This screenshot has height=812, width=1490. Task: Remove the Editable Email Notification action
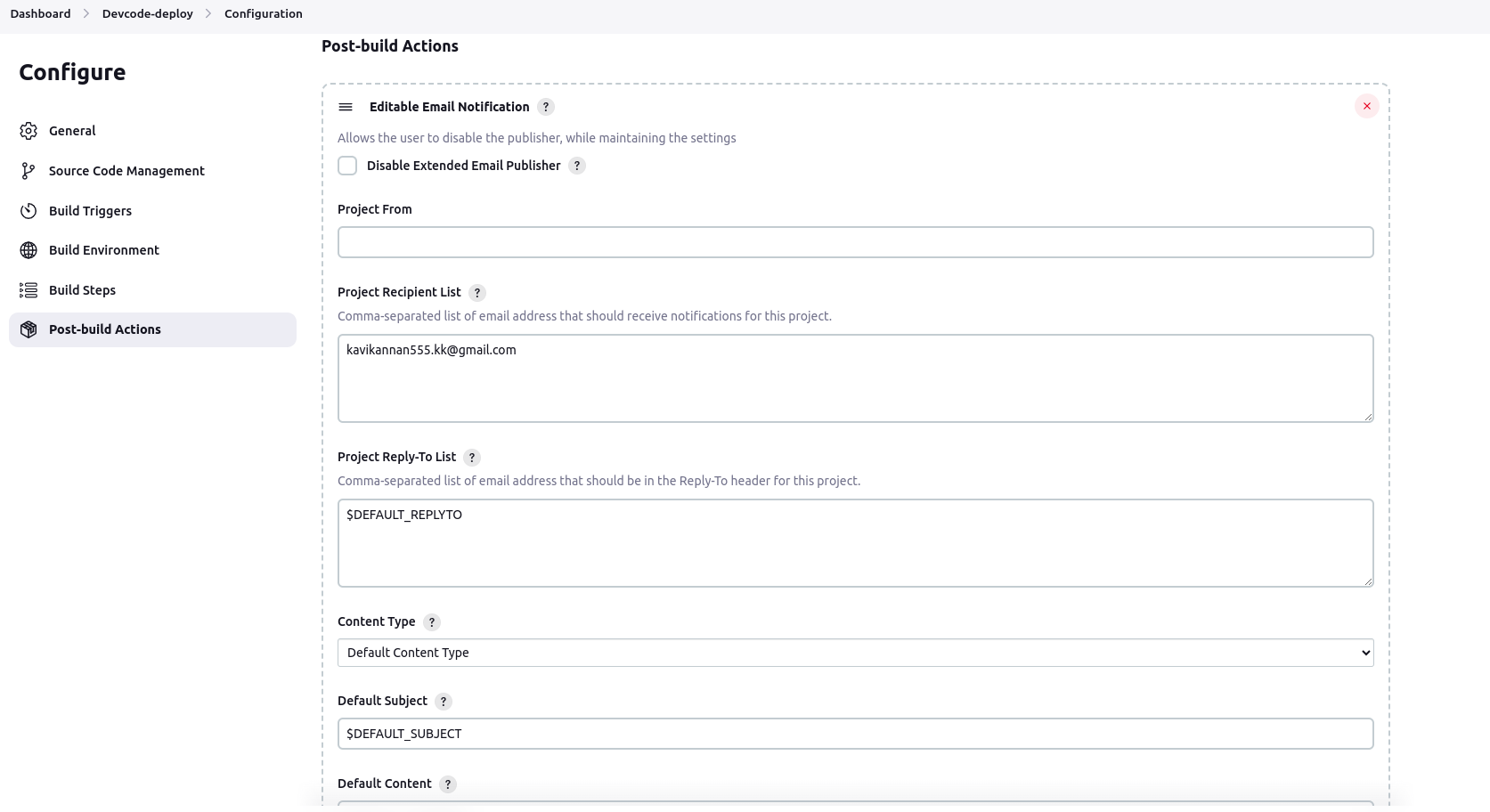(1366, 106)
